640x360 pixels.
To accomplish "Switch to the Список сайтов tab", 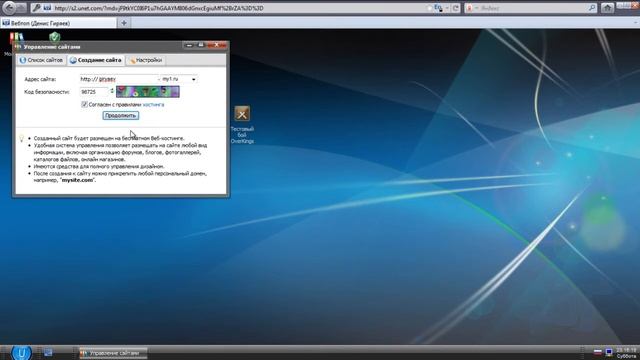I will tap(41, 60).
